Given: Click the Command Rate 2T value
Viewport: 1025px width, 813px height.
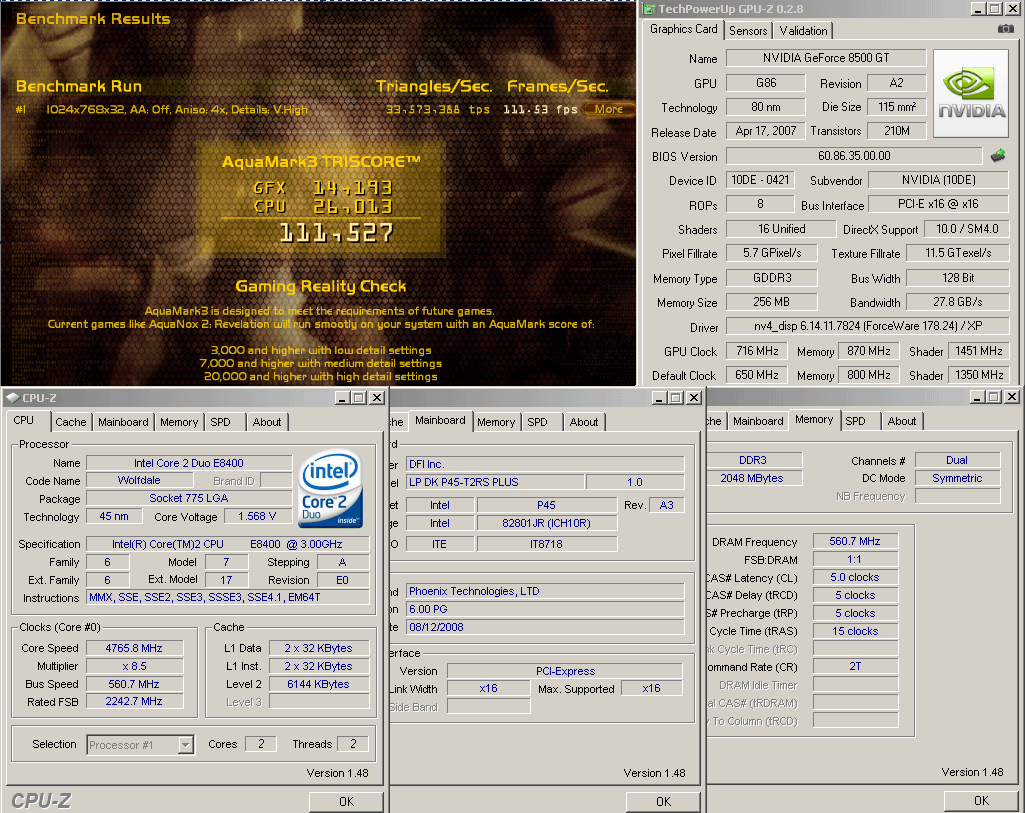Looking at the screenshot, I should (855, 667).
